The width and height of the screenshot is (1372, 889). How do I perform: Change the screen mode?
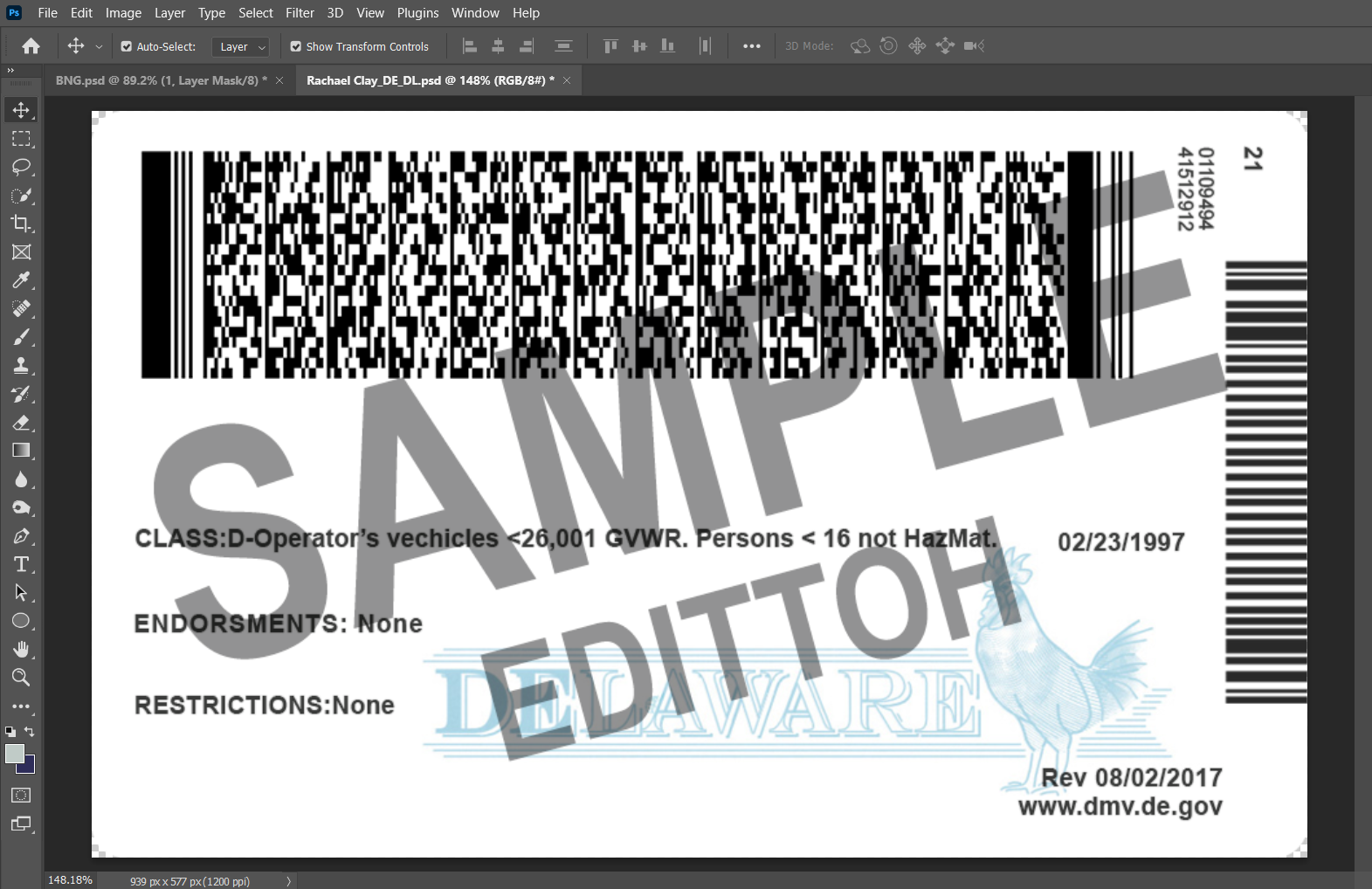tap(21, 824)
